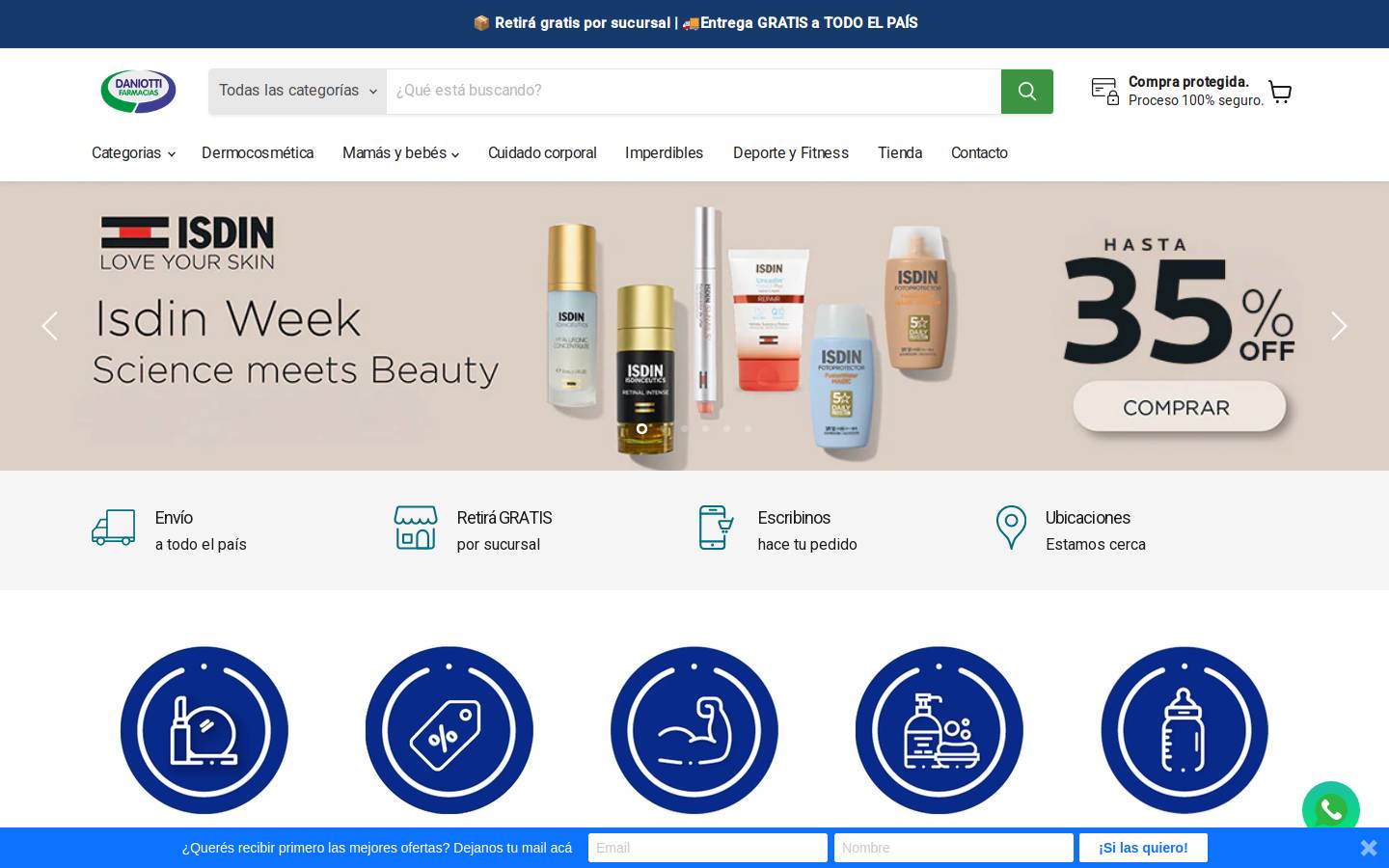Viewport: 1389px width, 868px height.
Task: Select the active first carousel dot
Action: tap(641, 428)
